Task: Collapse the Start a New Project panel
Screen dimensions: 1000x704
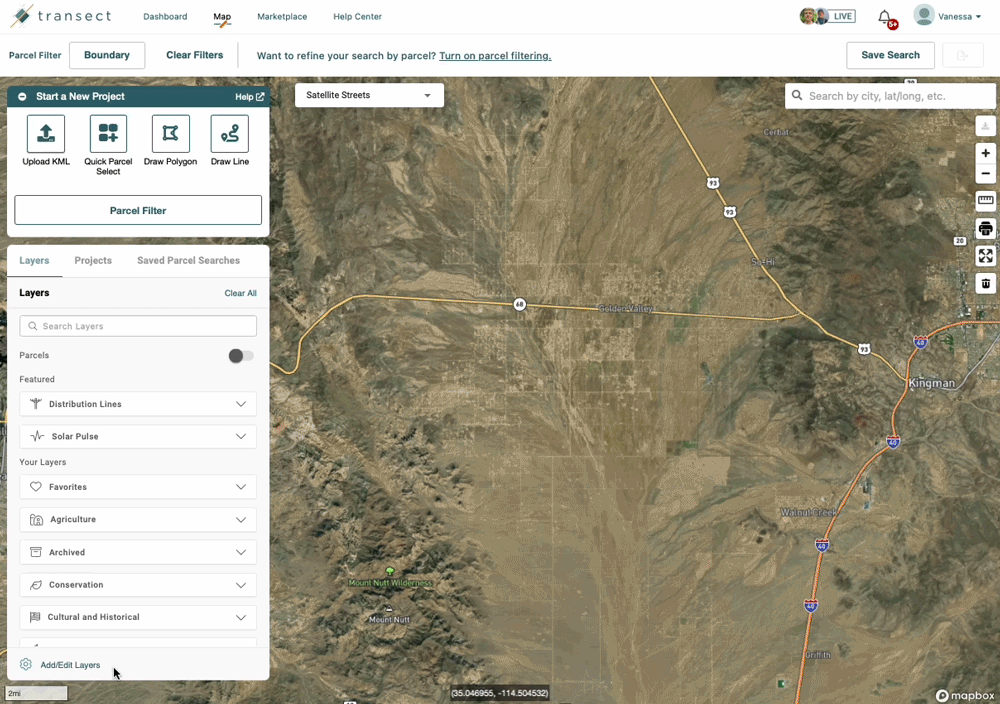Action: pos(22,96)
